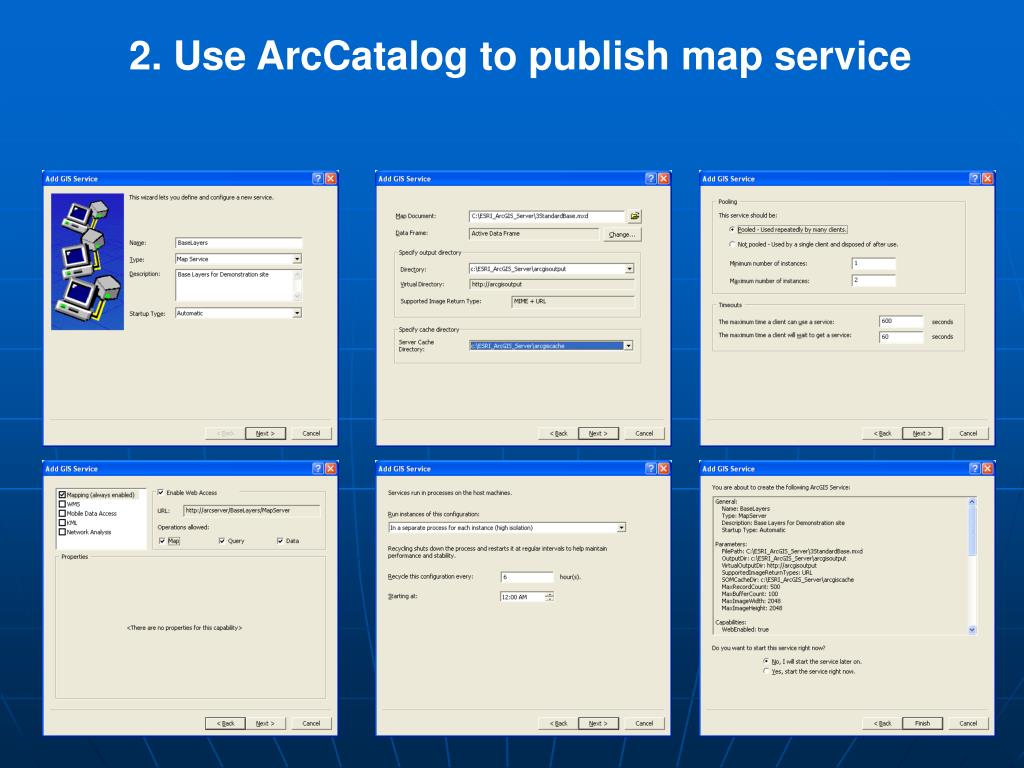Image resolution: width=1024 pixels, height=768 pixels.
Task: Click scroll-down arrow in service summary list
Action: pos(972,630)
